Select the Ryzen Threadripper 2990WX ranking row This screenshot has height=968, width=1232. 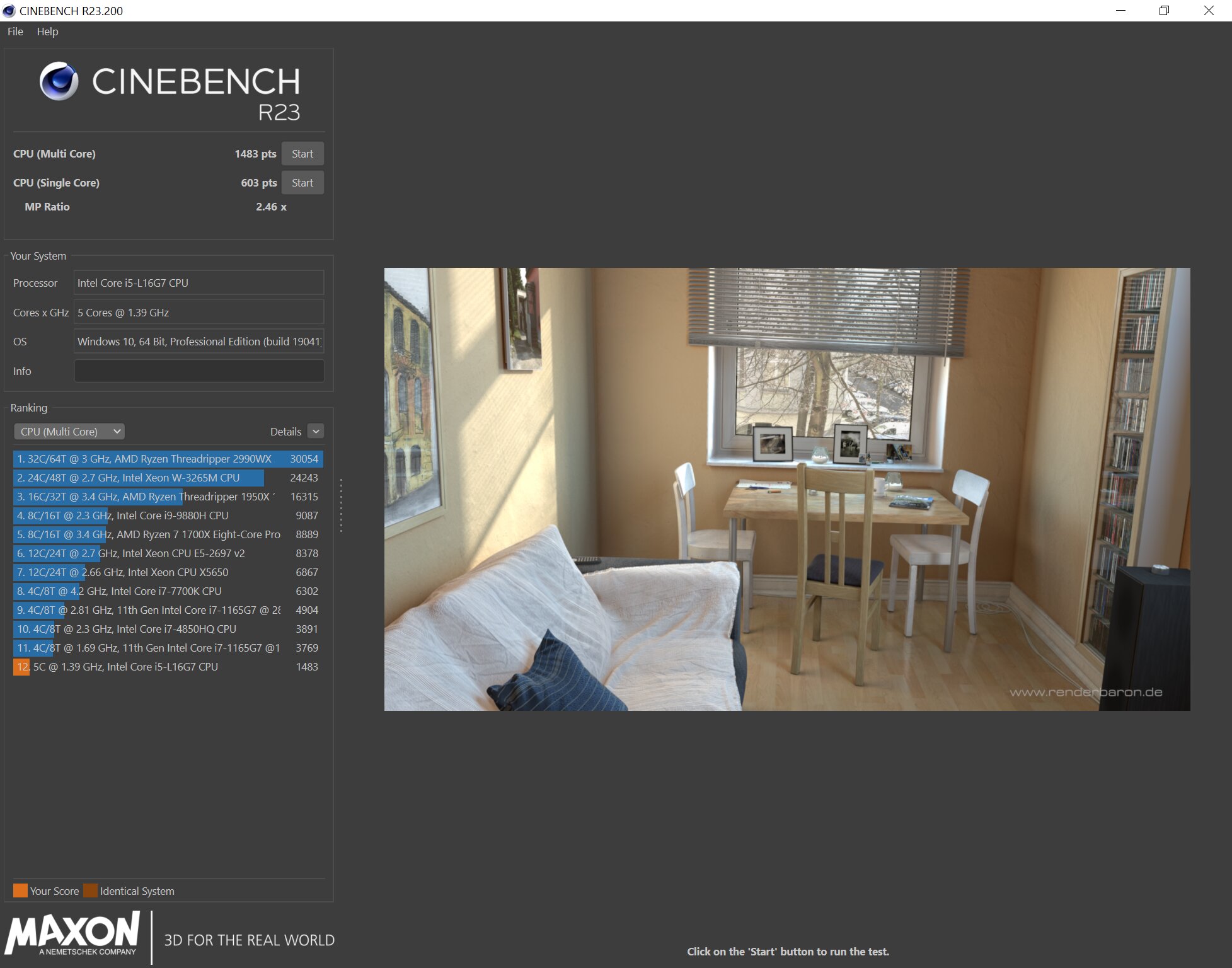pyautogui.click(x=168, y=459)
